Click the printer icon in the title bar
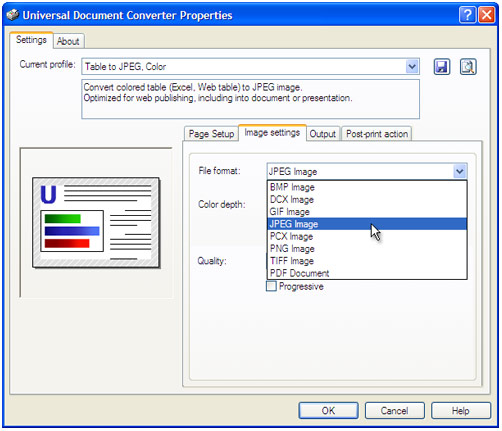Screen dimensions: 502x431 12,15
